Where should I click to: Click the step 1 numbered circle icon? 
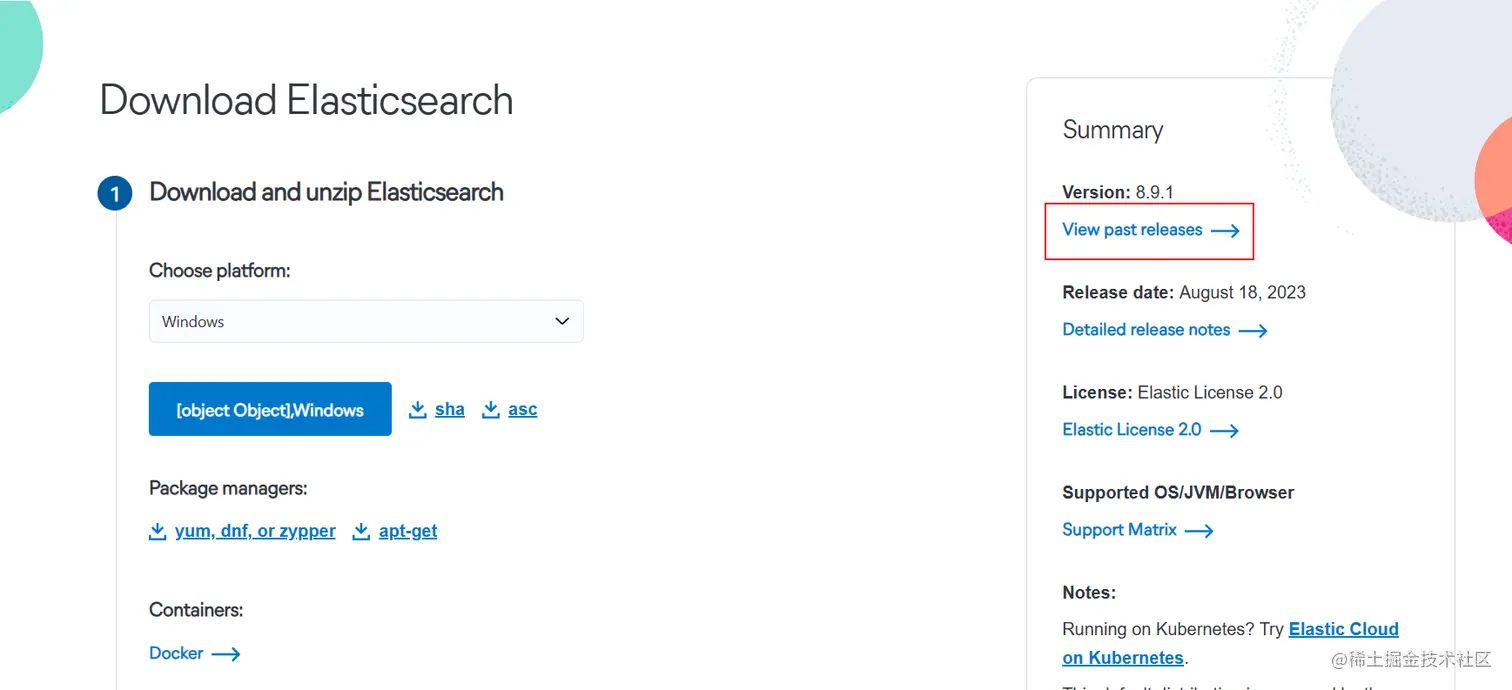coord(114,193)
